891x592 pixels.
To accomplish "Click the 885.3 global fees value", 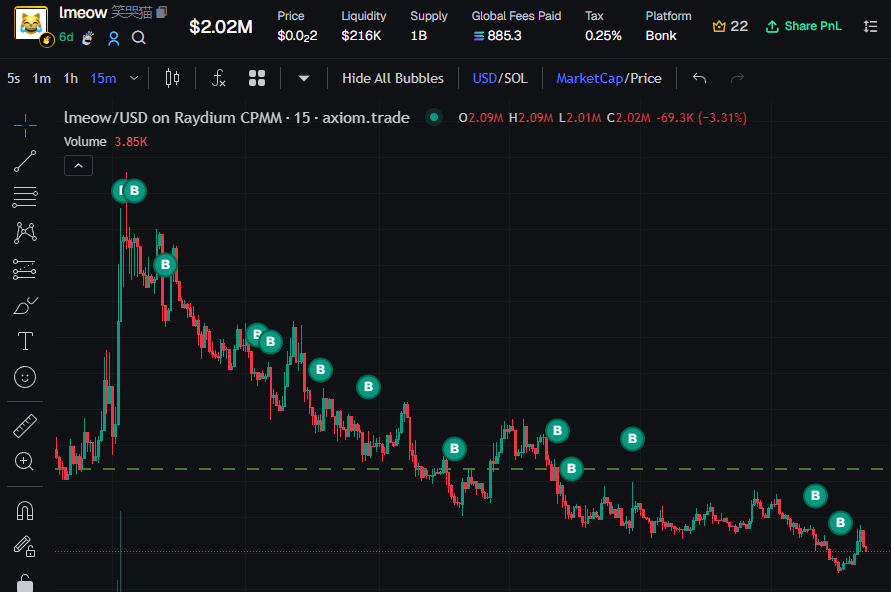I will point(497,36).
